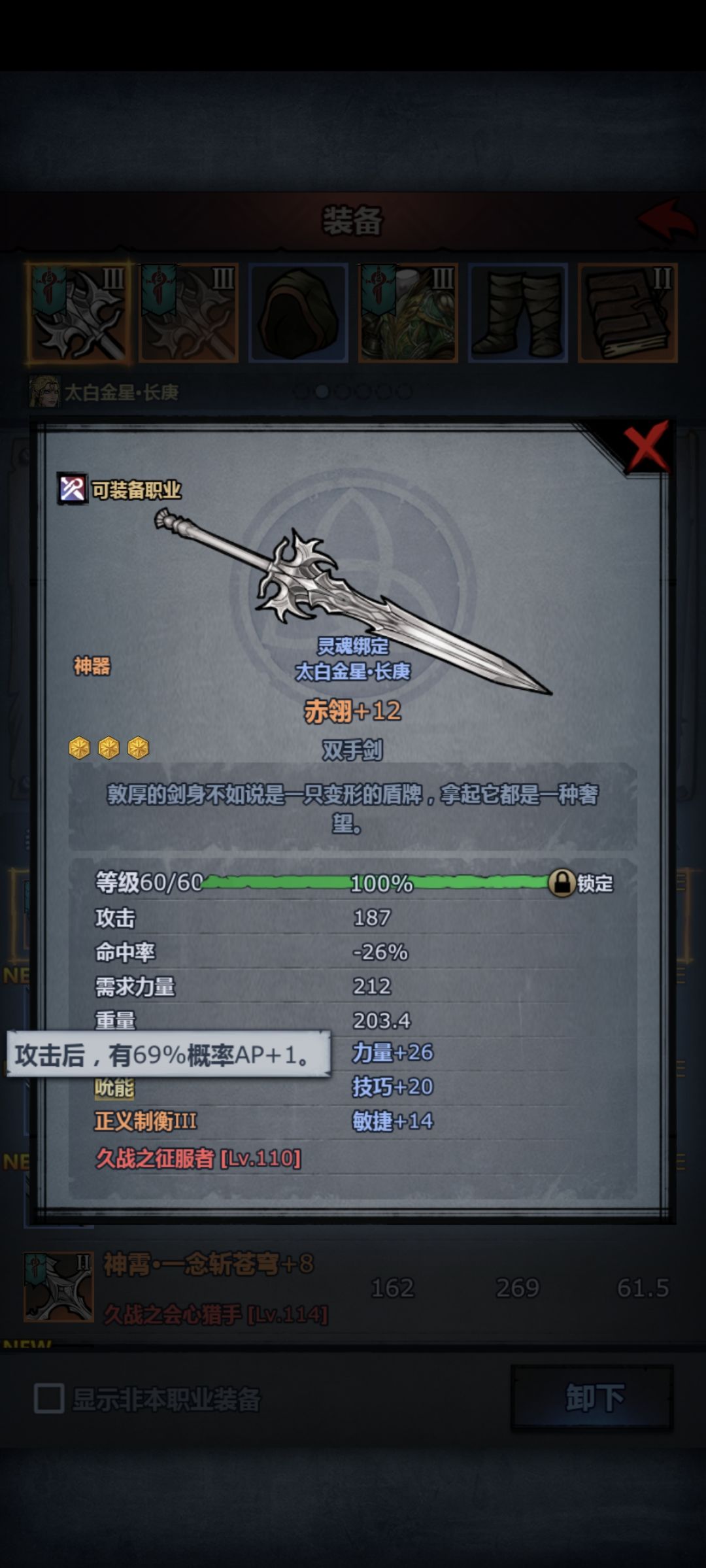Tap the 久战之征服者 Lv.110 affix
706x1568 pixels.
pyautogui.click(x=198, y=1159)
